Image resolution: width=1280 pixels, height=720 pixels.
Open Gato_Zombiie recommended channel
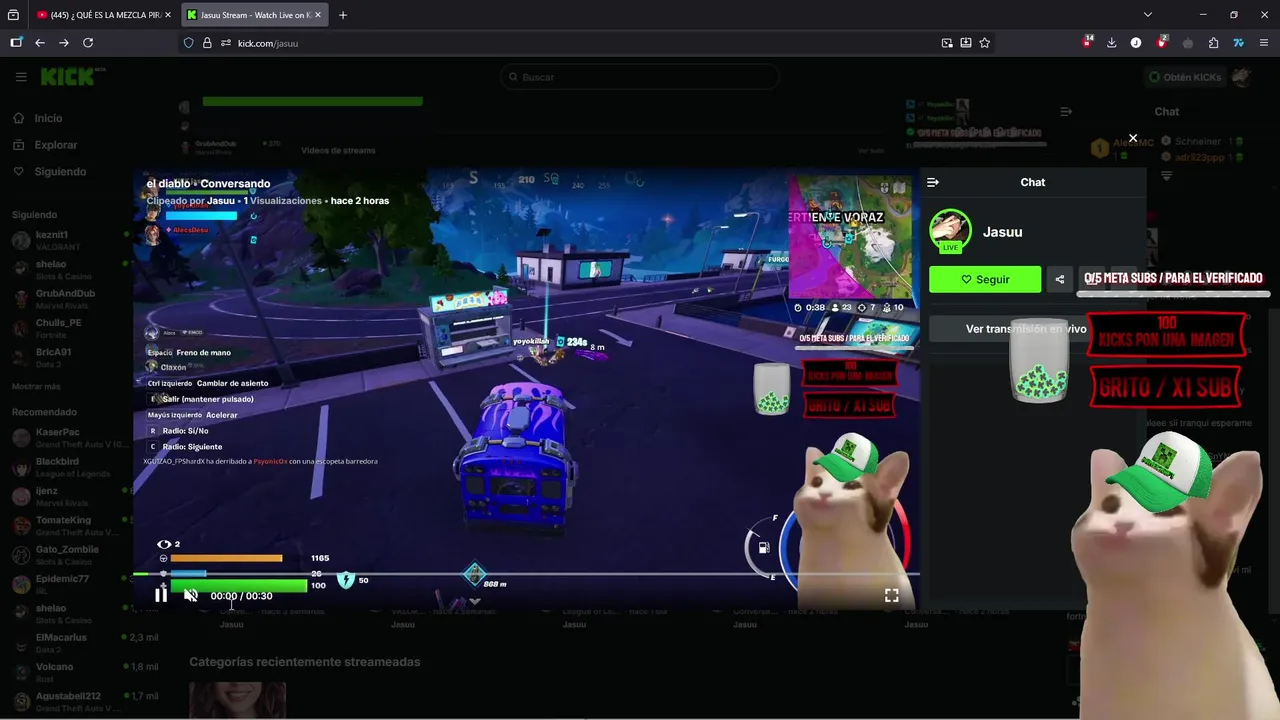[67, 554]
